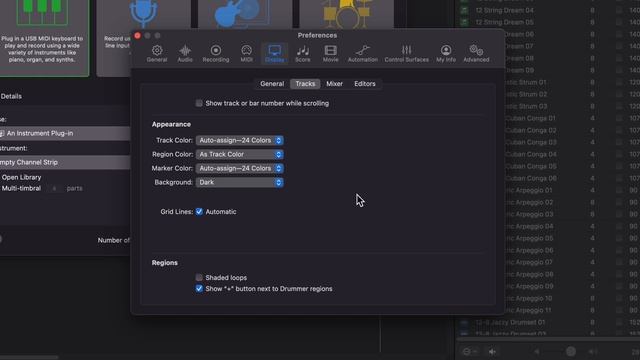Image resolution: width=640 pixels, height=360 pixels.
Task: Select loop Arpeggio 10 in loop browser
Action: pyautogui.click(x=529, y=298)
